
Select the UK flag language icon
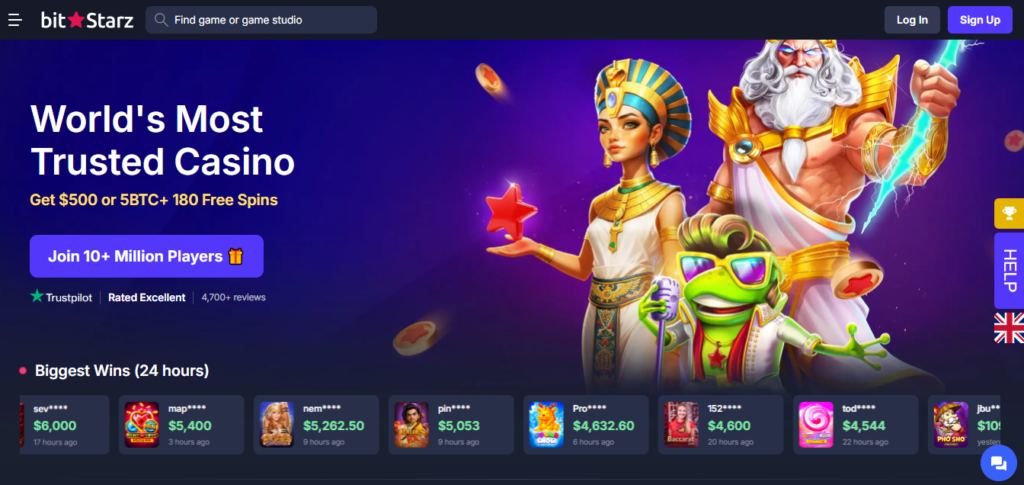[1009, 328]
